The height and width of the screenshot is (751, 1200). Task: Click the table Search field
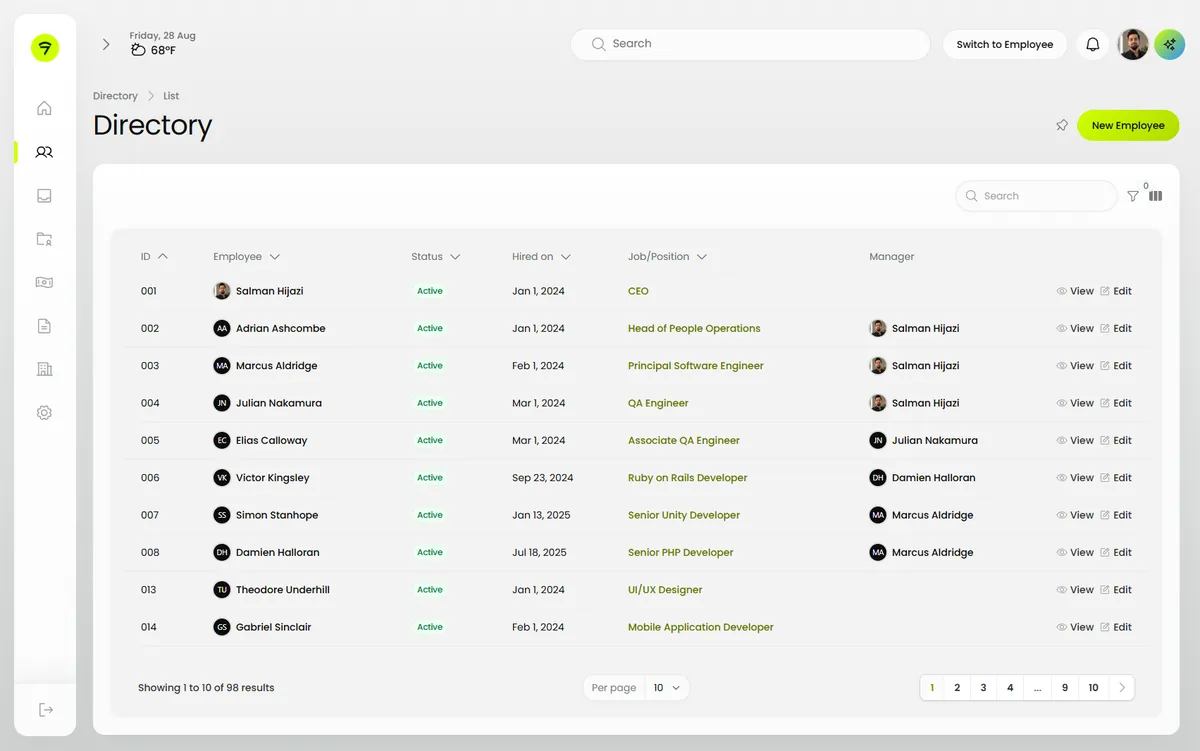tap(1037, 196)
